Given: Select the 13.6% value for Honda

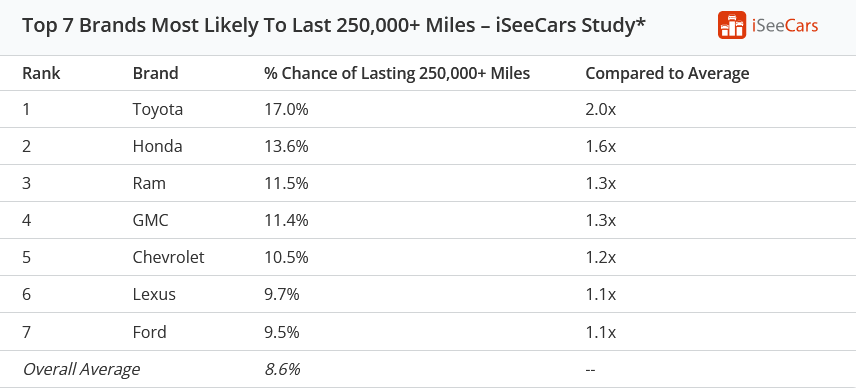Looking at the screenshot, I should tap(286, 146).
